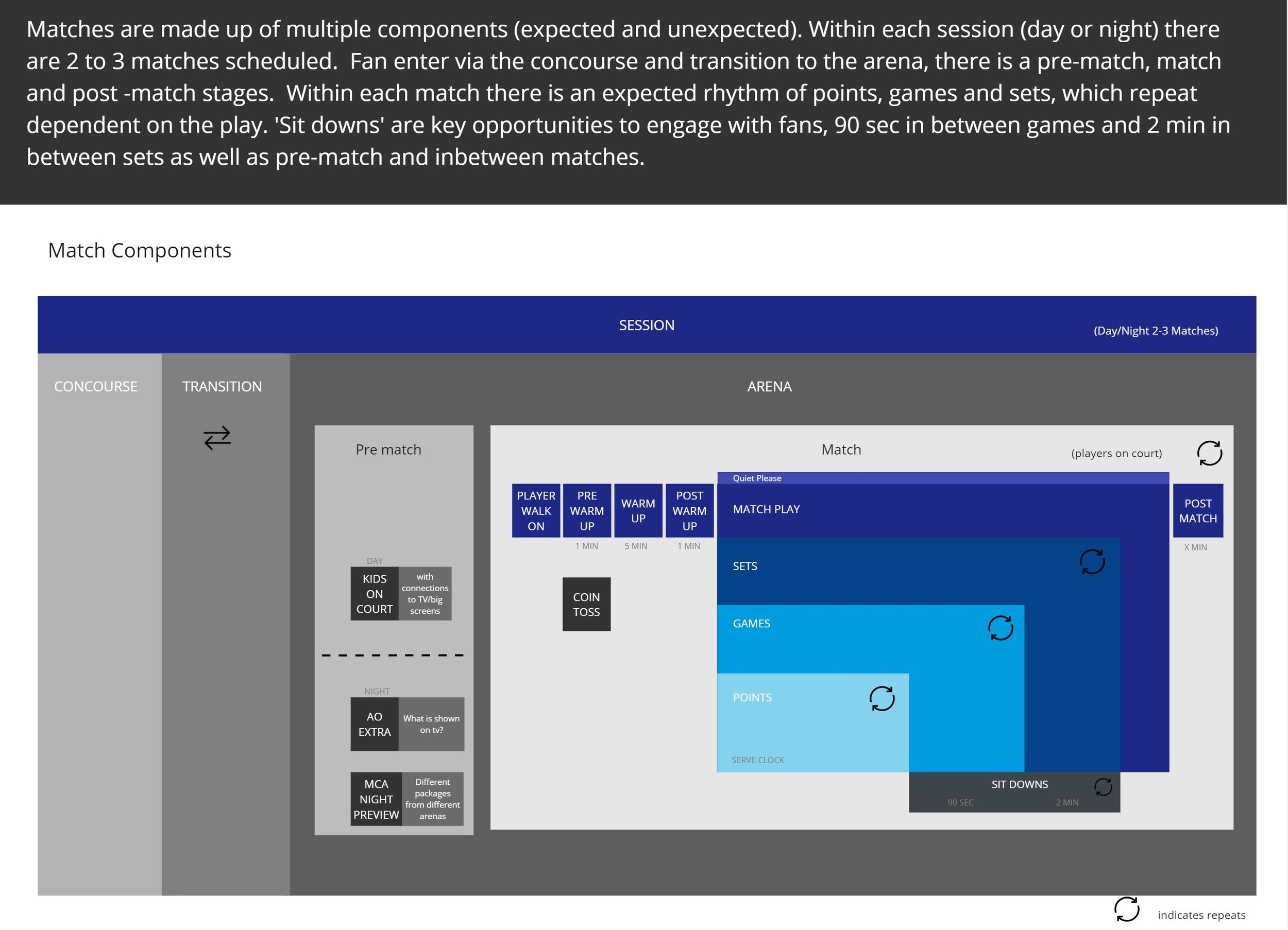This screenshot has height=930, width=1288.
Task: Click the Quiet Please strip
Action: (756, 478)
